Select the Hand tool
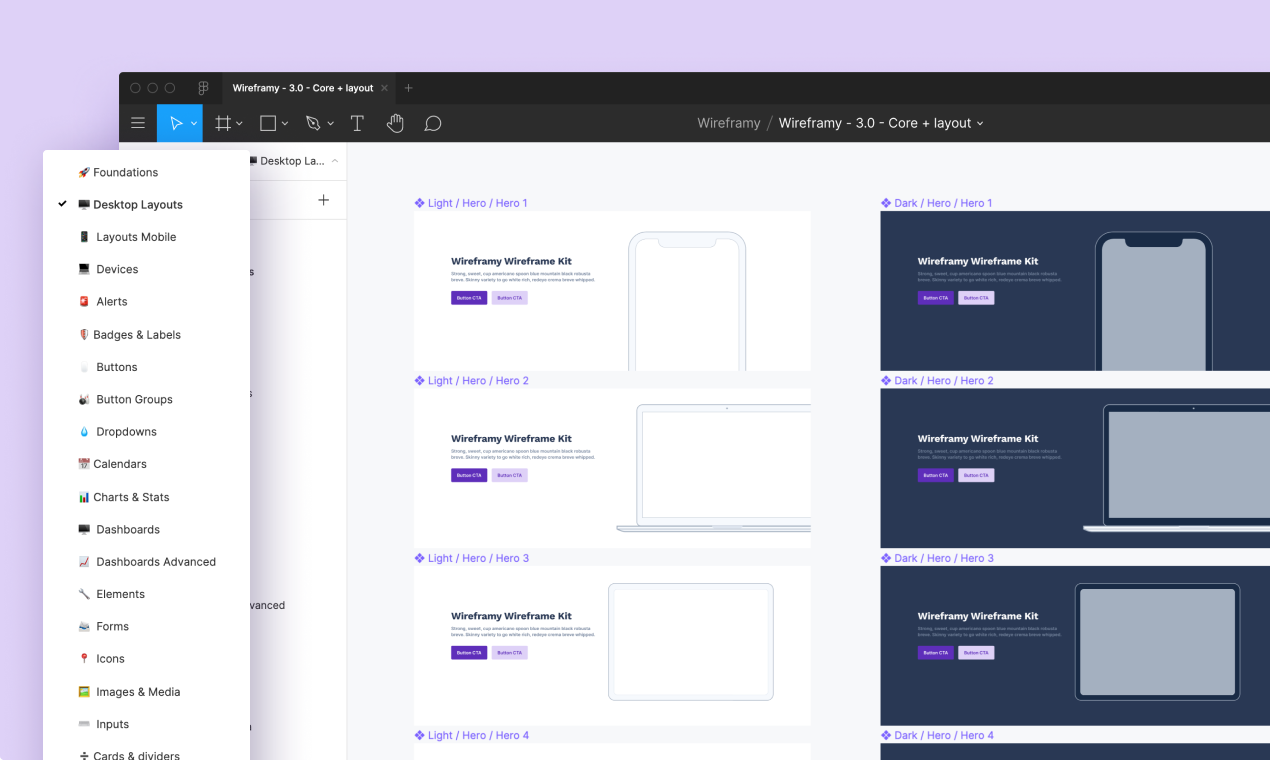Viewport: 1270px width, 760px height. point(395,123)
